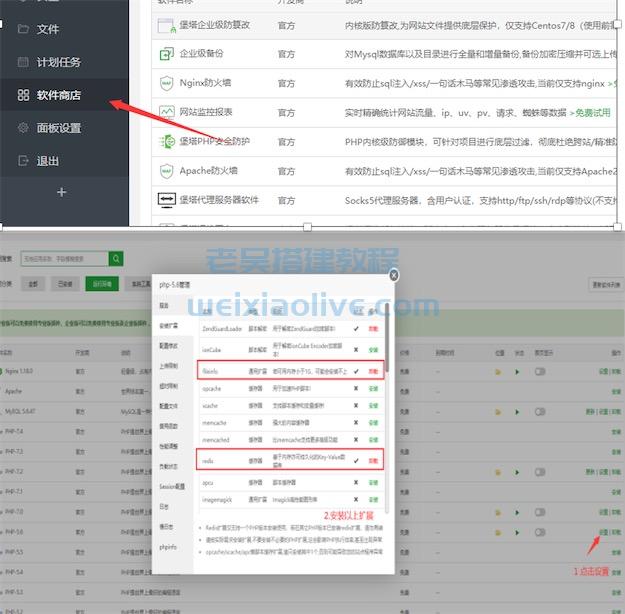Open the folder icon in PHP-7.0 row
Image resolution: width=625 pixels, height=614 pixels.
(x=498, y=512)
